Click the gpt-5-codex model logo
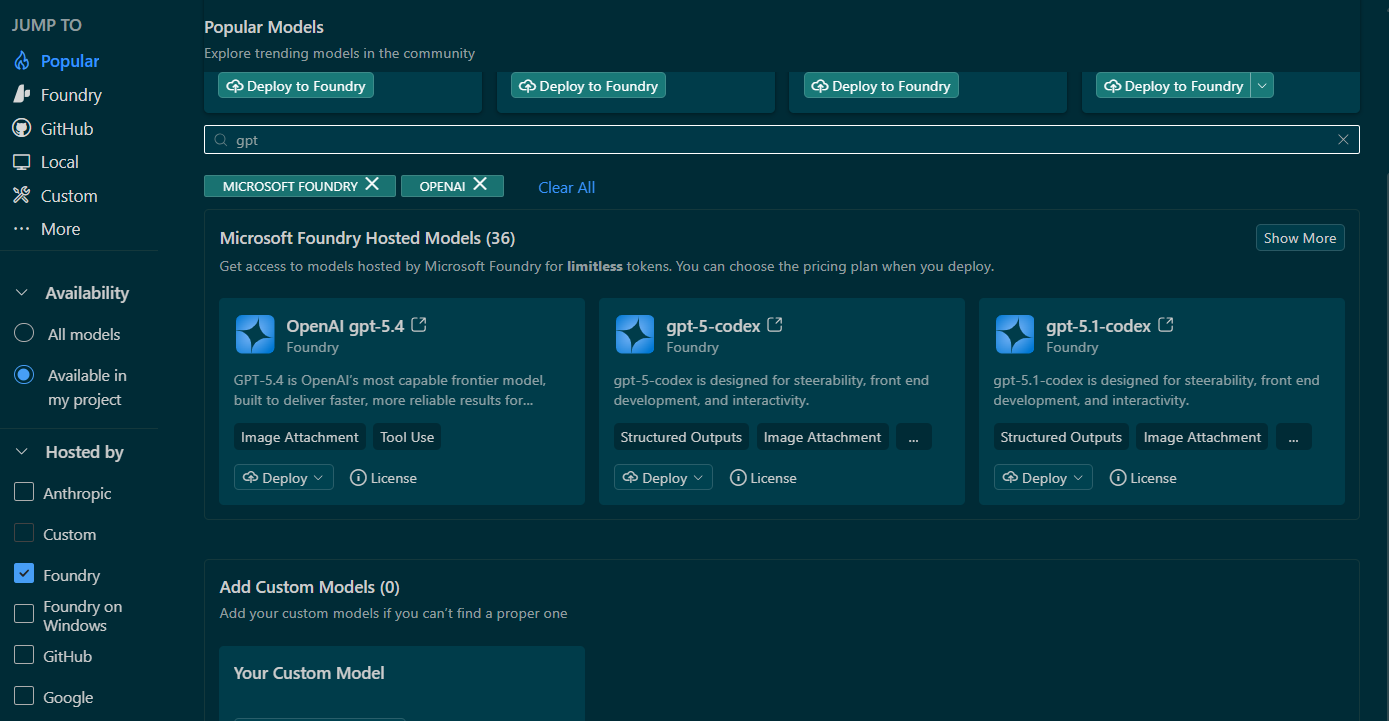The image size is (1389, 721). tap(635, 334)
